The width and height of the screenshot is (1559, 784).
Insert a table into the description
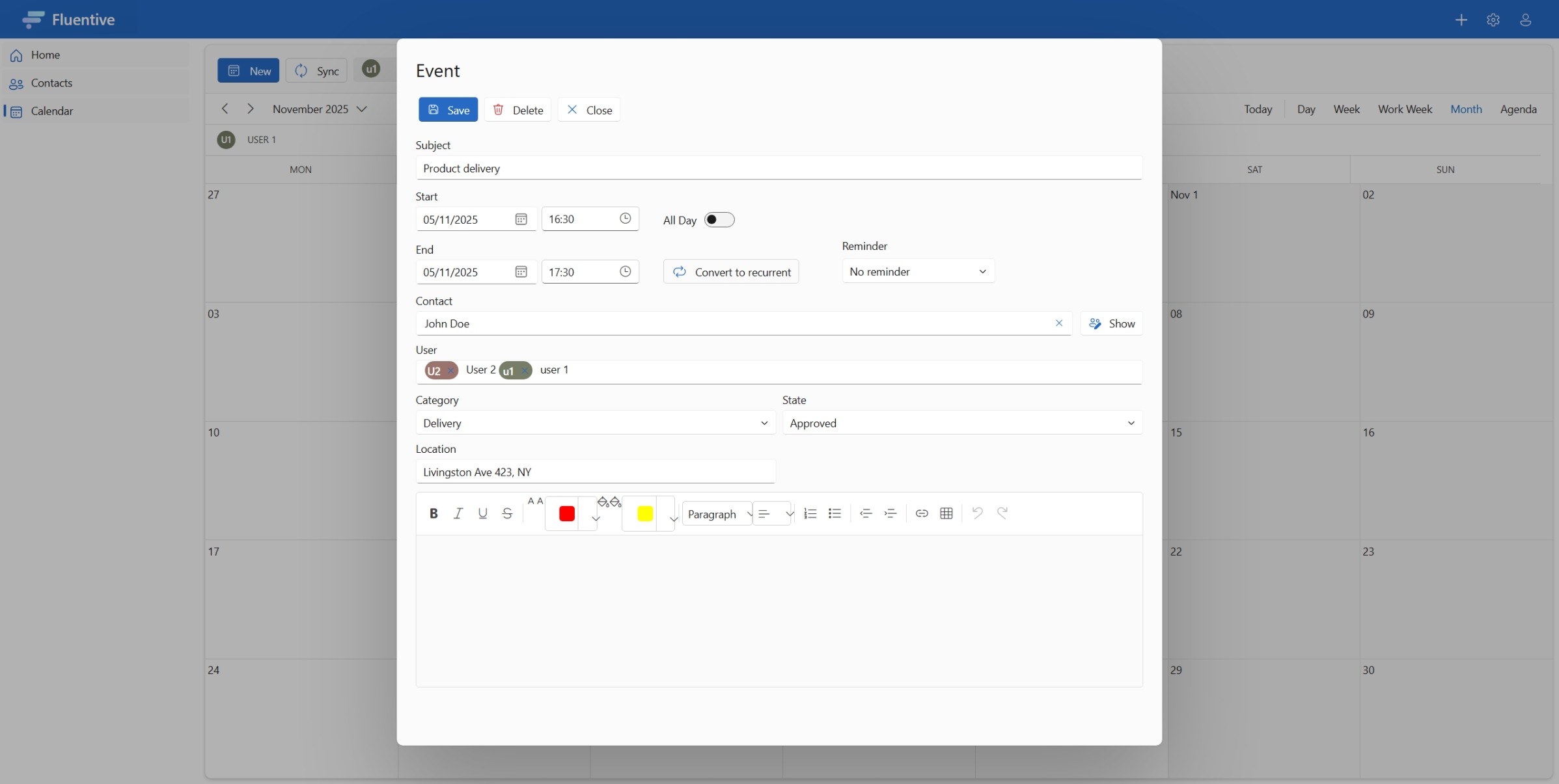click(946, 513)
